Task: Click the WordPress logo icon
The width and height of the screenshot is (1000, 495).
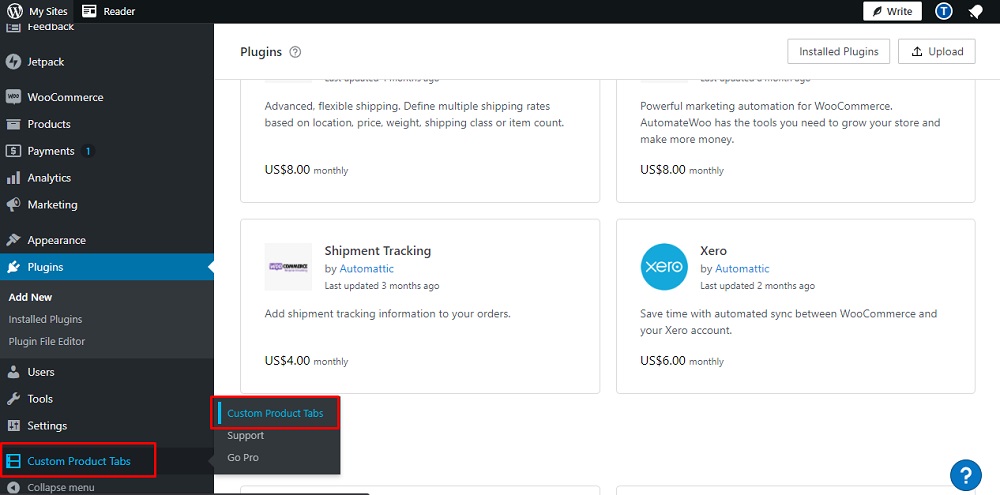Action: [15, 11]
